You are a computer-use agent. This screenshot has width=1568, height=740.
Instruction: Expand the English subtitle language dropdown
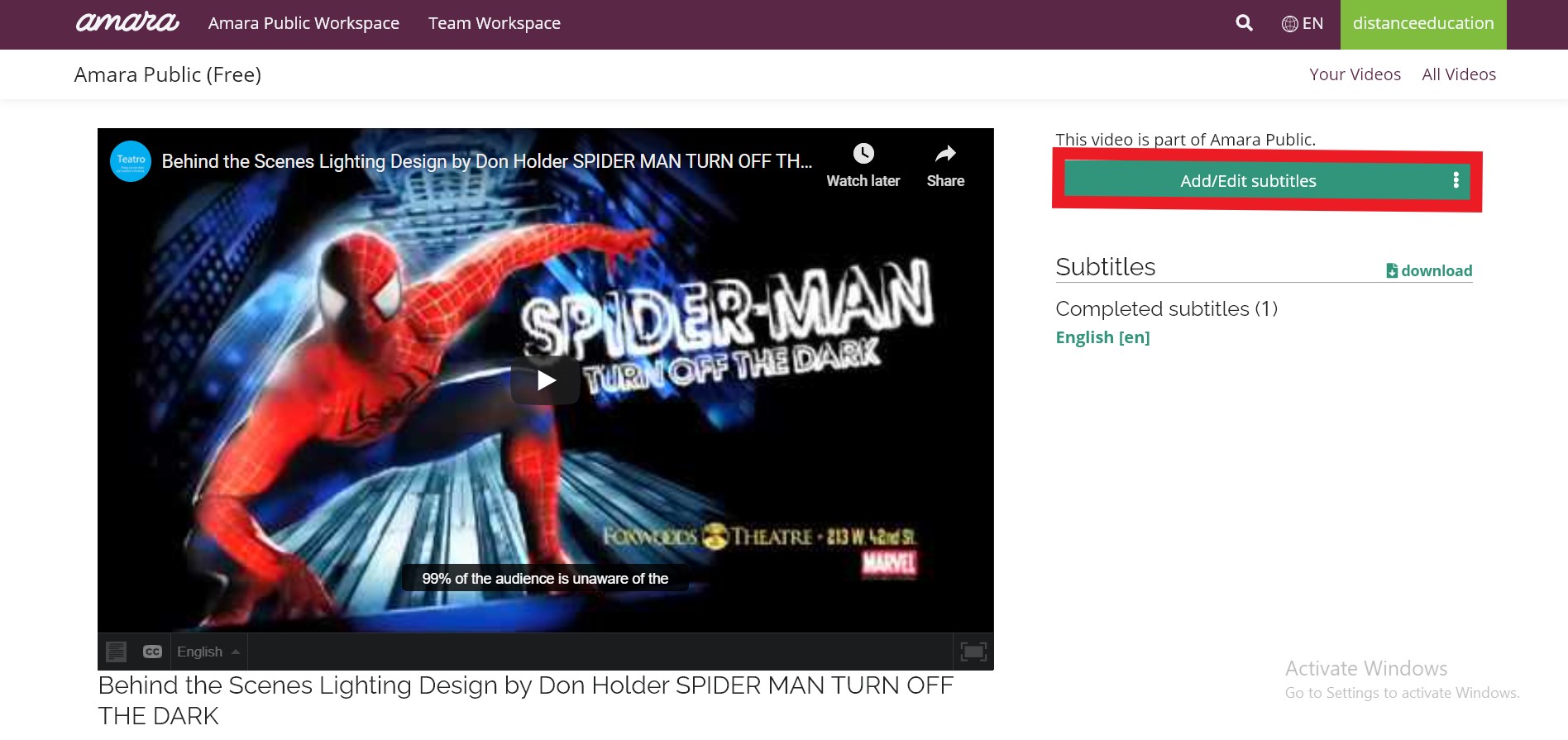point(208,652)
